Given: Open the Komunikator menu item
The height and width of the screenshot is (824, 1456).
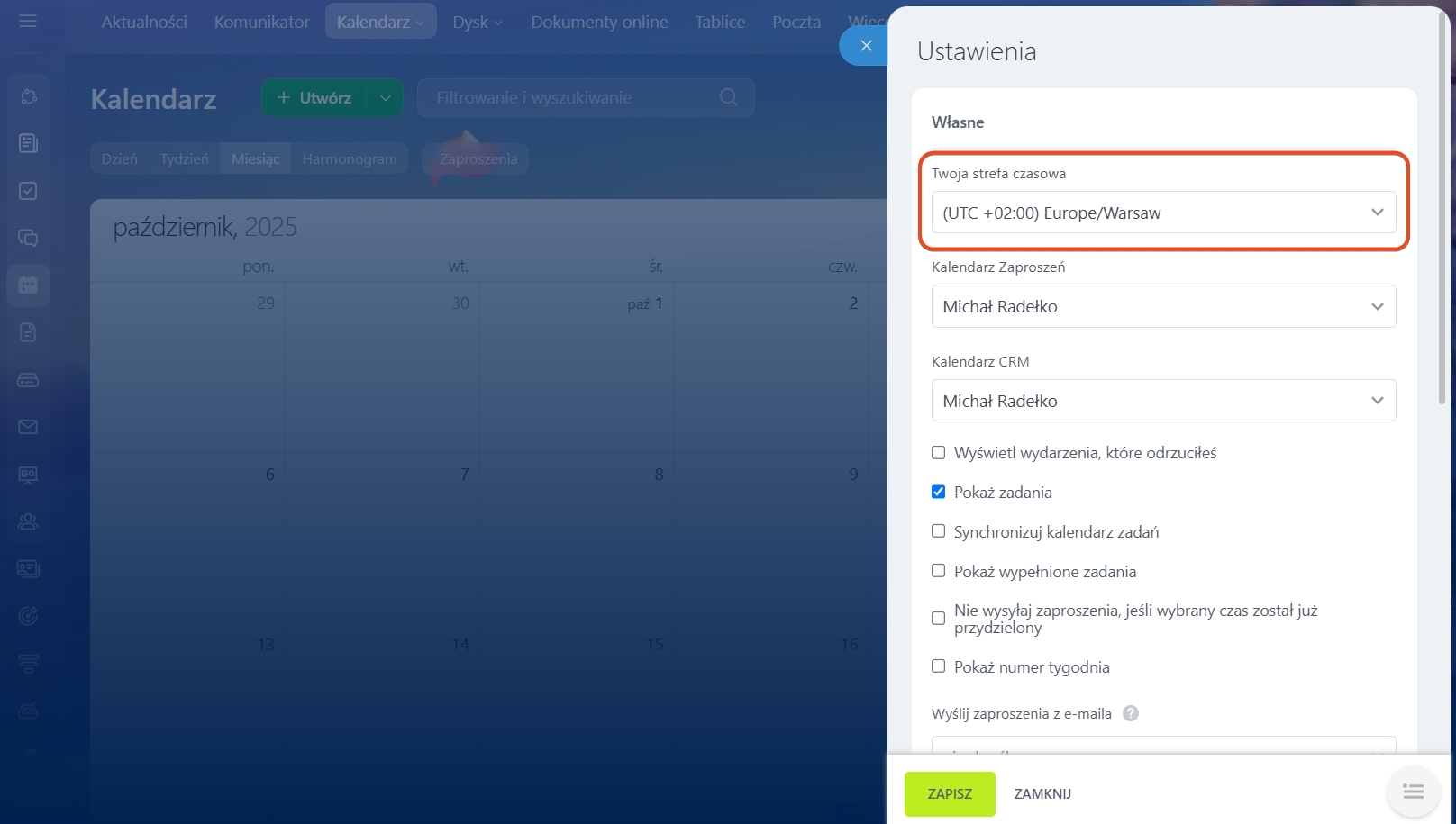Looking at the screenshot, I should [261, 22].
